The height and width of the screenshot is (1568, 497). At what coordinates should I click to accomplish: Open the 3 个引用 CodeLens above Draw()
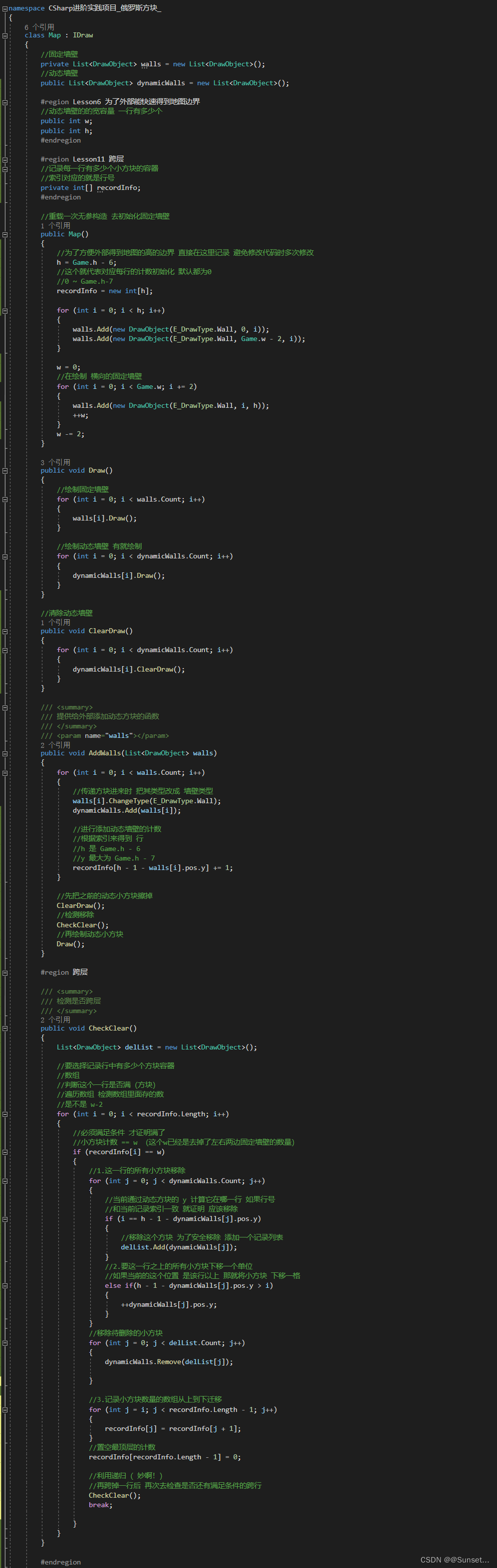click(55, 463)
